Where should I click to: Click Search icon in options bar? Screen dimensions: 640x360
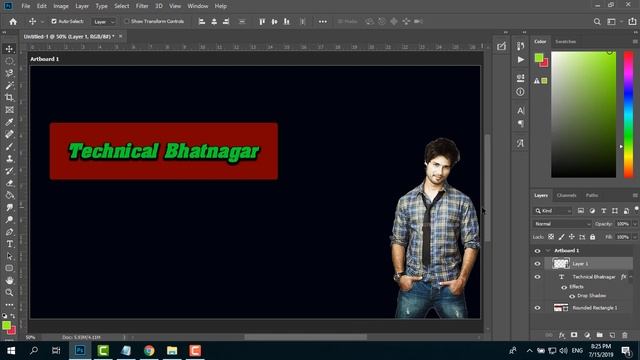597,22
